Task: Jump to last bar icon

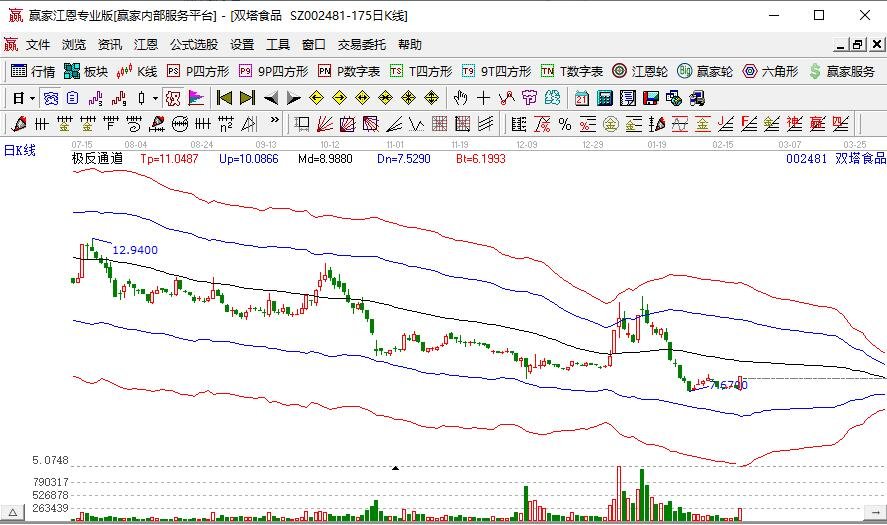Action: [247, 98]
